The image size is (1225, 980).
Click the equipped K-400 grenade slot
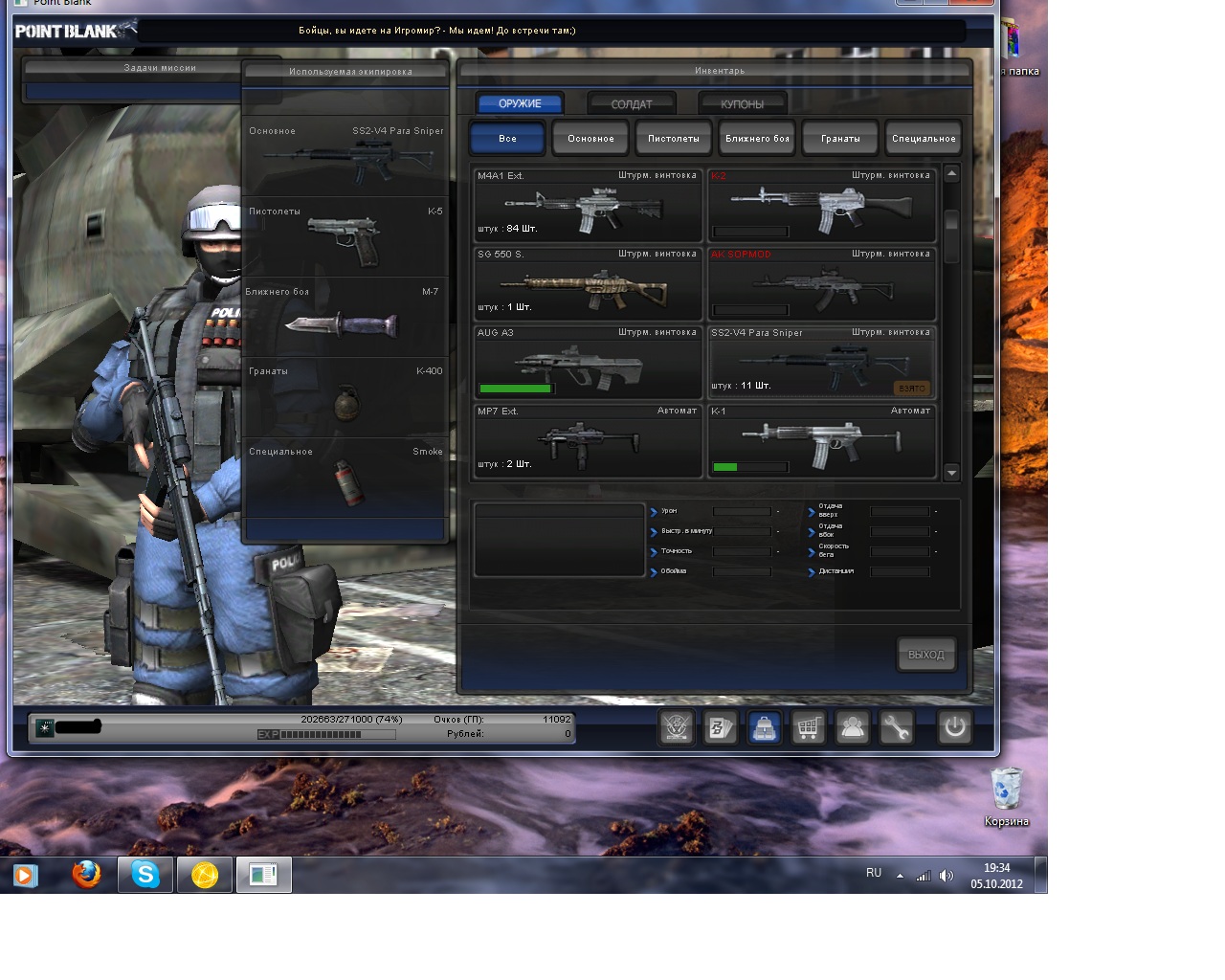click(x=345, y=399)
